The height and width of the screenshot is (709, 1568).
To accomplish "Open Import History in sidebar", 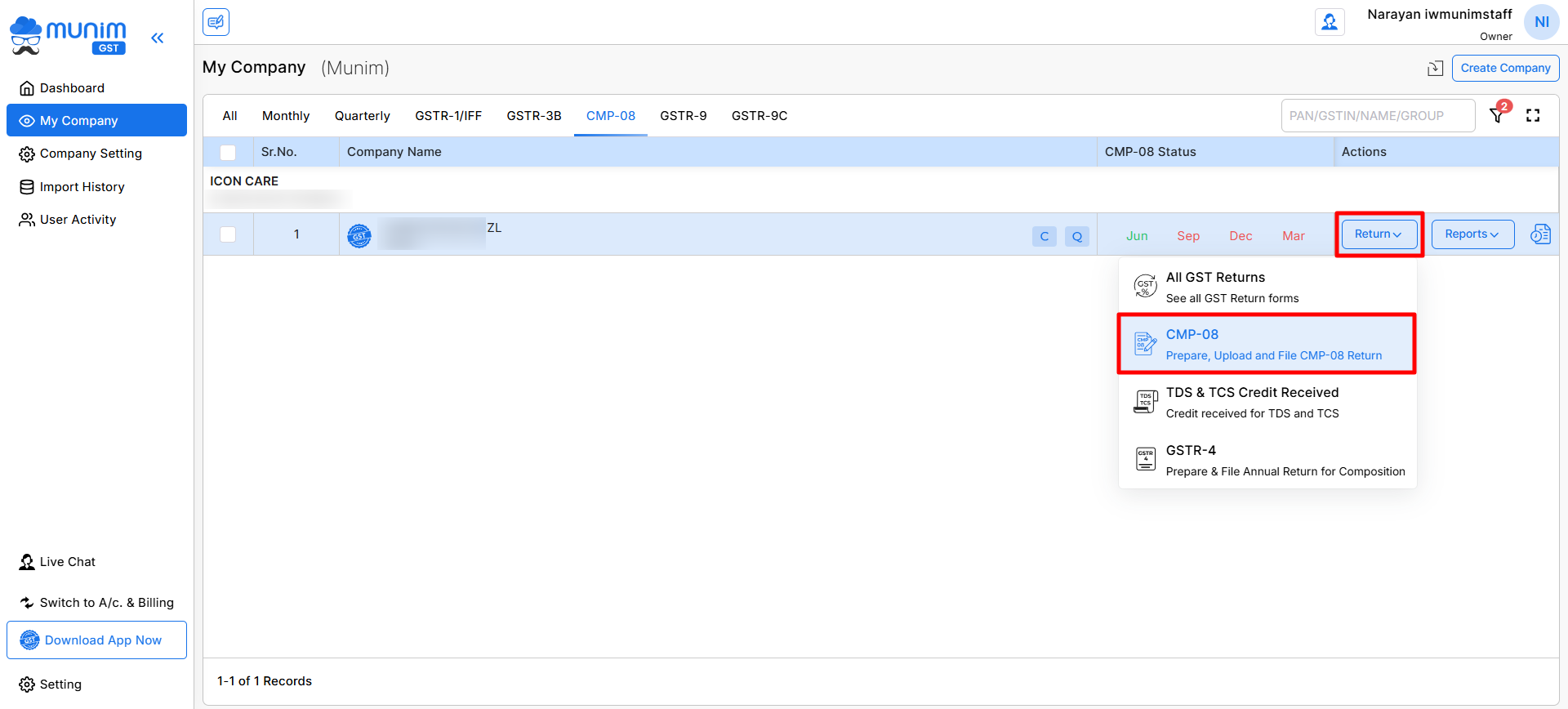I will (96, 187).
